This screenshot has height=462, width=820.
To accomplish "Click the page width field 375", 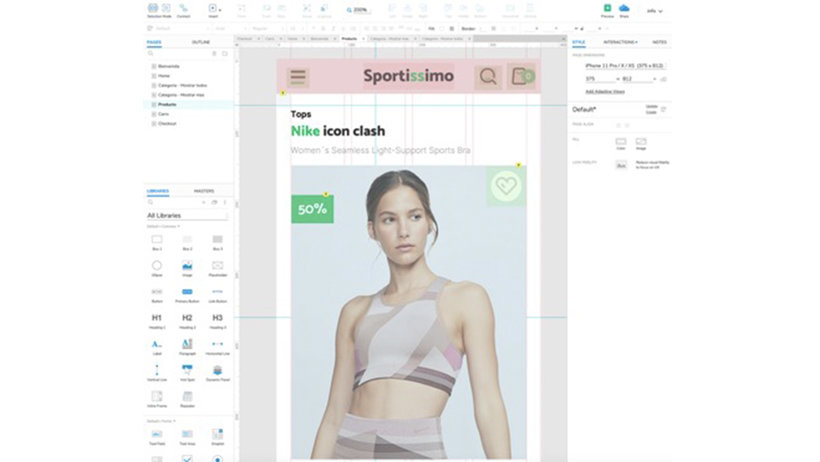I will click(599, 78).
